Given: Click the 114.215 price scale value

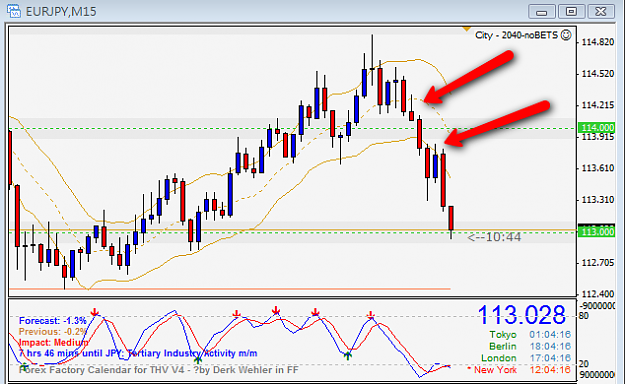Looking at the screenshot, I should 597,105.
